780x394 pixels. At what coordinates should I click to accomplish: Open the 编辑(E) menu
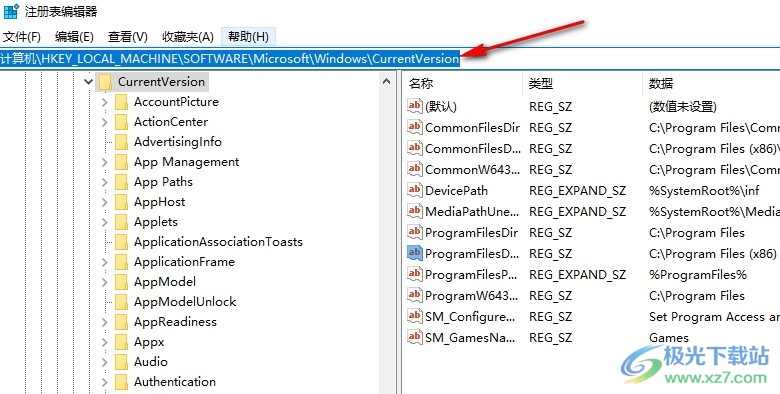pos(74,37)
